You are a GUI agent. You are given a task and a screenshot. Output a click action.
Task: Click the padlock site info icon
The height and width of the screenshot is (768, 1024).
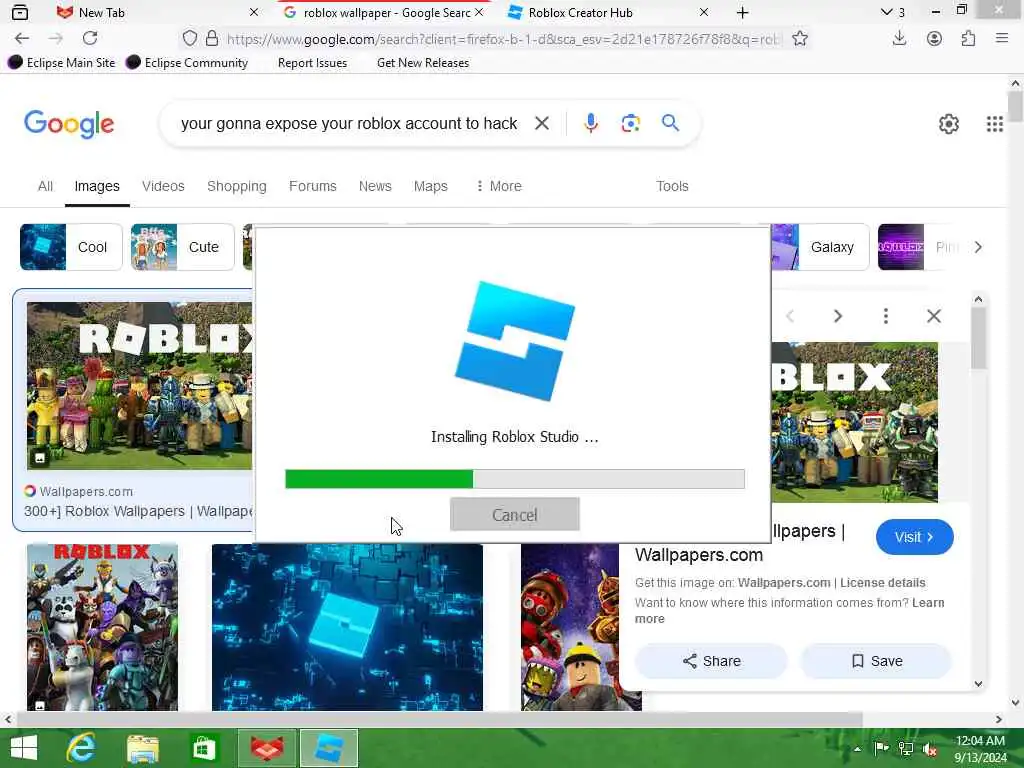[x=212, y=39]
